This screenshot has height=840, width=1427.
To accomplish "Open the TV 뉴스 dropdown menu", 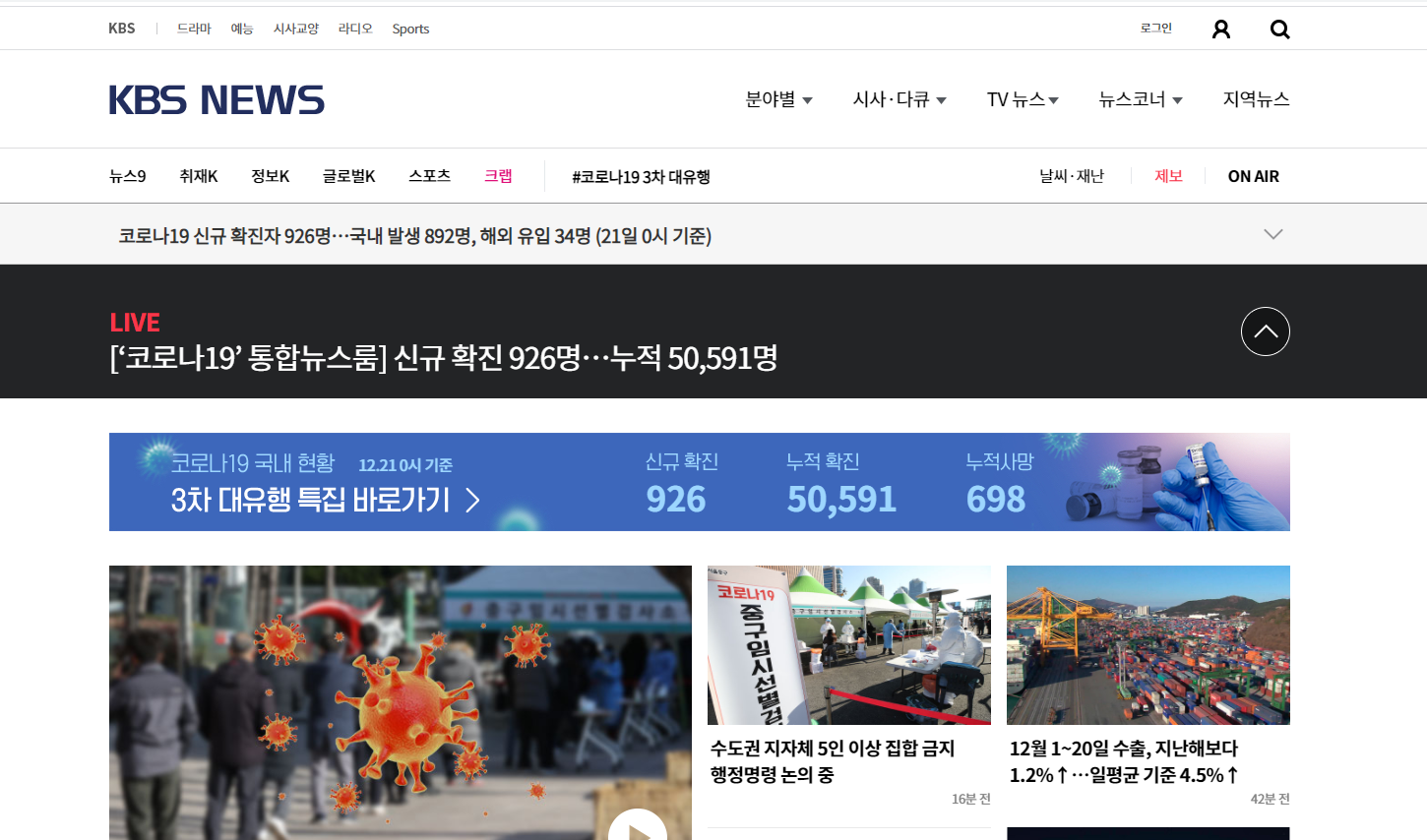I will [x=1023, y=99].
